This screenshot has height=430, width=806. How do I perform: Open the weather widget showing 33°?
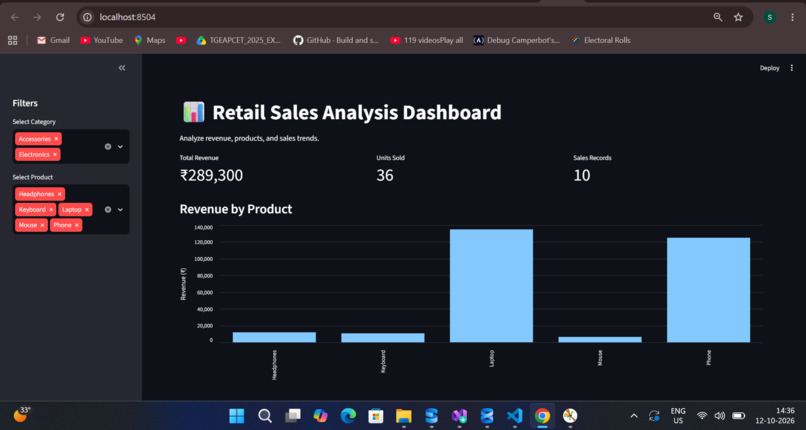click(22, 414)
